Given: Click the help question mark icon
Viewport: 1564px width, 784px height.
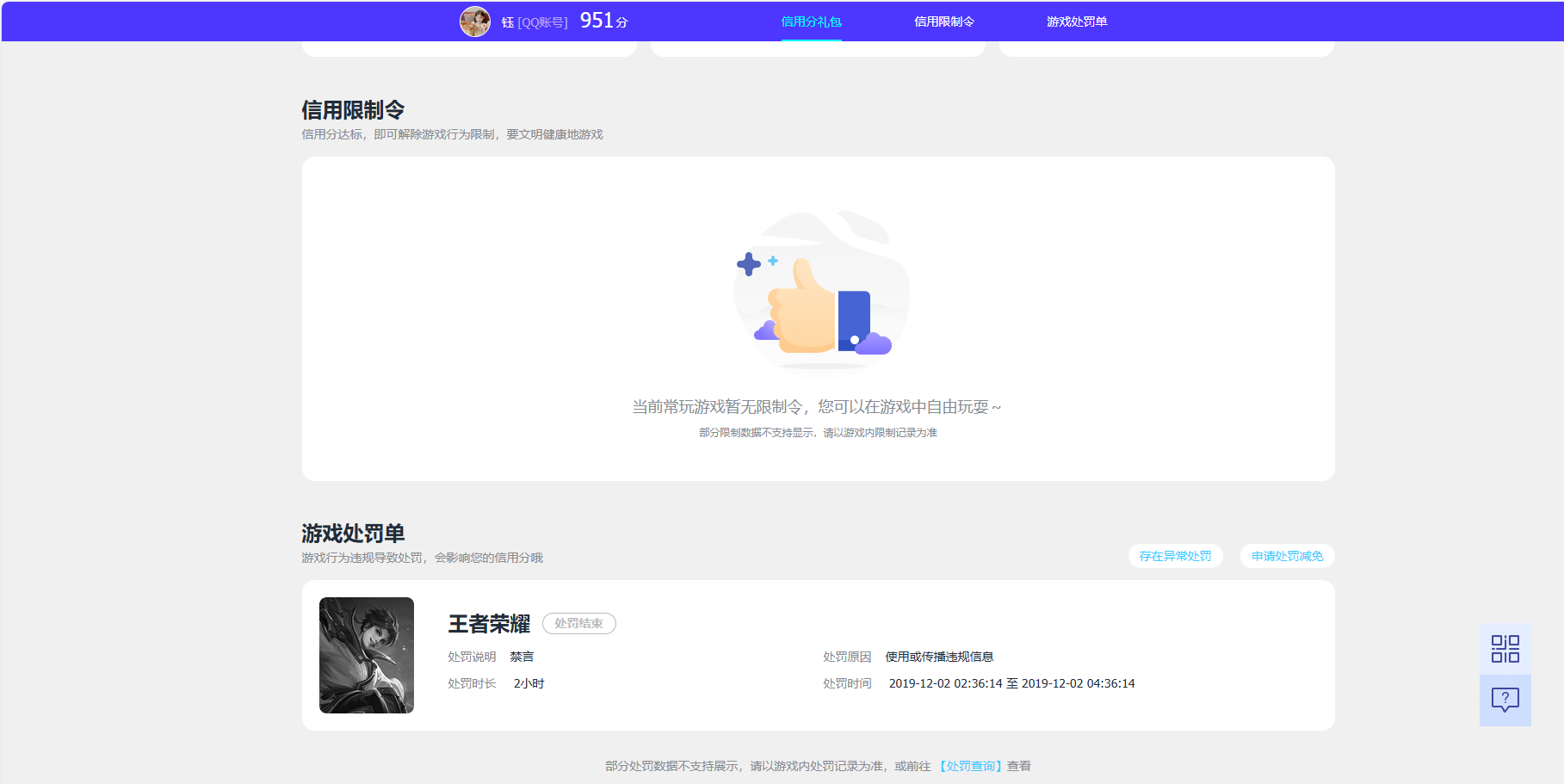Looking at the screenshot, I should tap(1505, 699).
